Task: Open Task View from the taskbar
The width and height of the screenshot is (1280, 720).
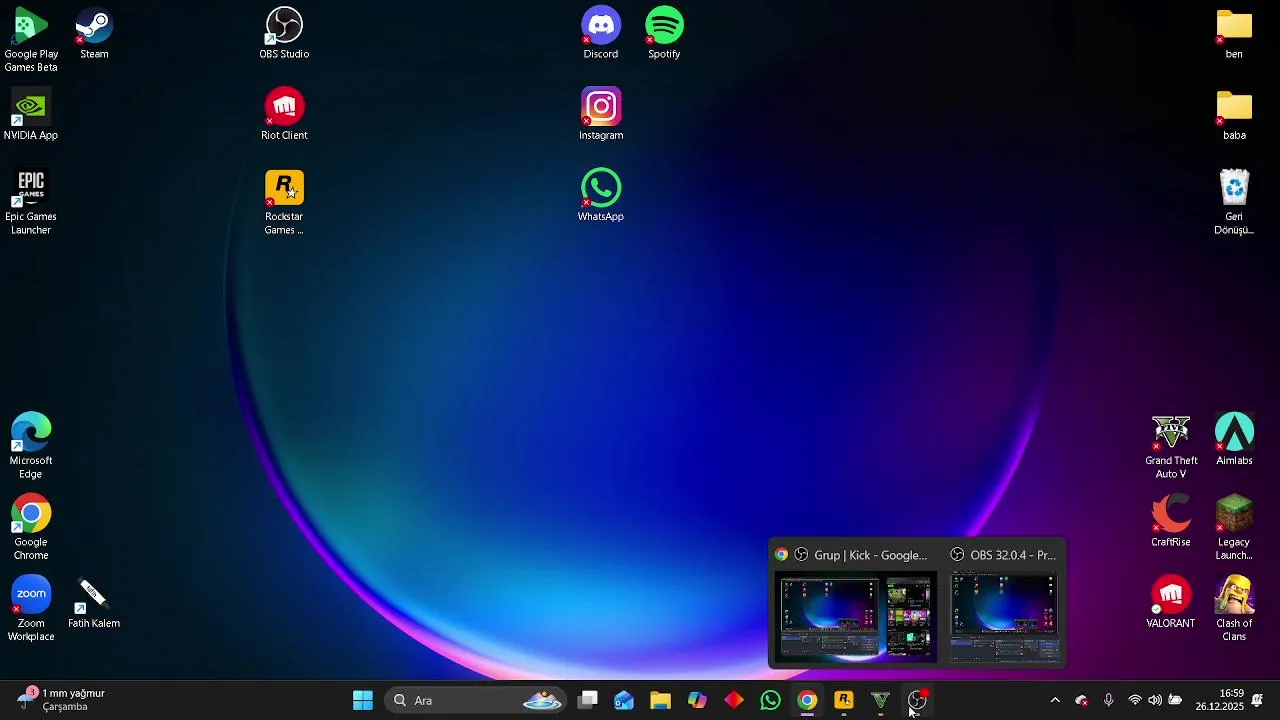Action: point(588,700)
